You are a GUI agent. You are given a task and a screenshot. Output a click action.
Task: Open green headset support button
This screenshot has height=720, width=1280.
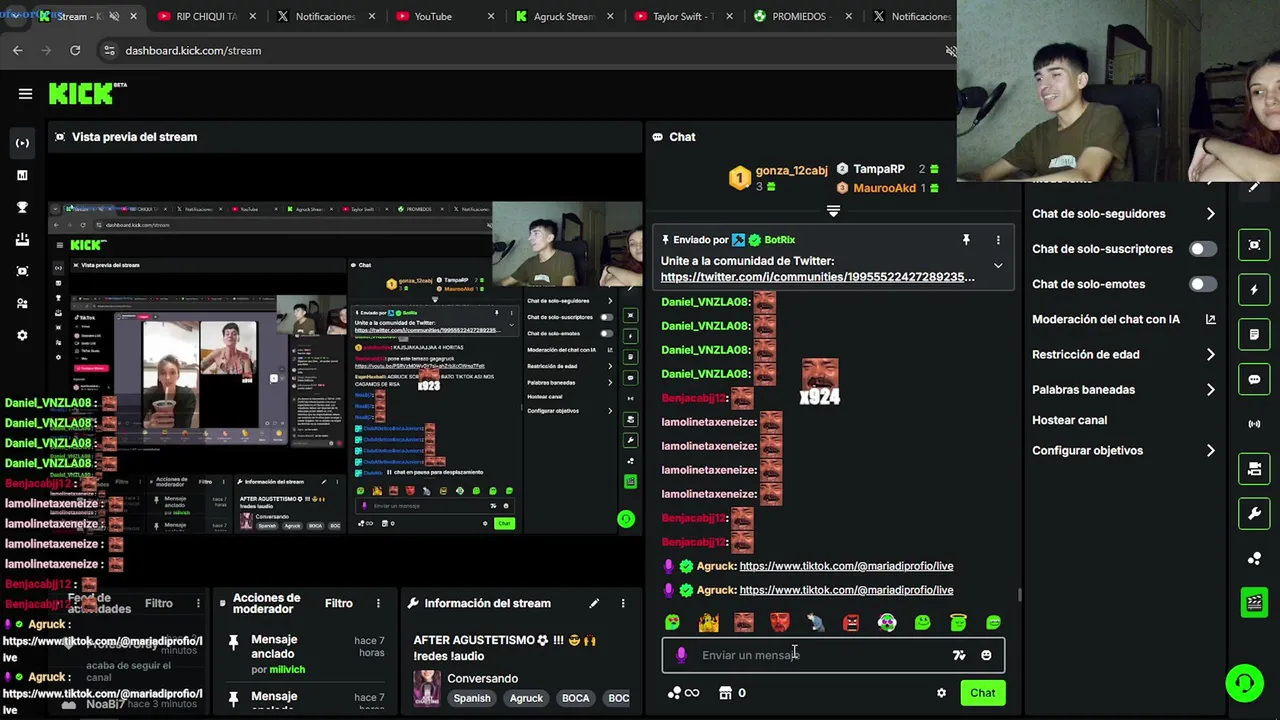click(1245, 684)
